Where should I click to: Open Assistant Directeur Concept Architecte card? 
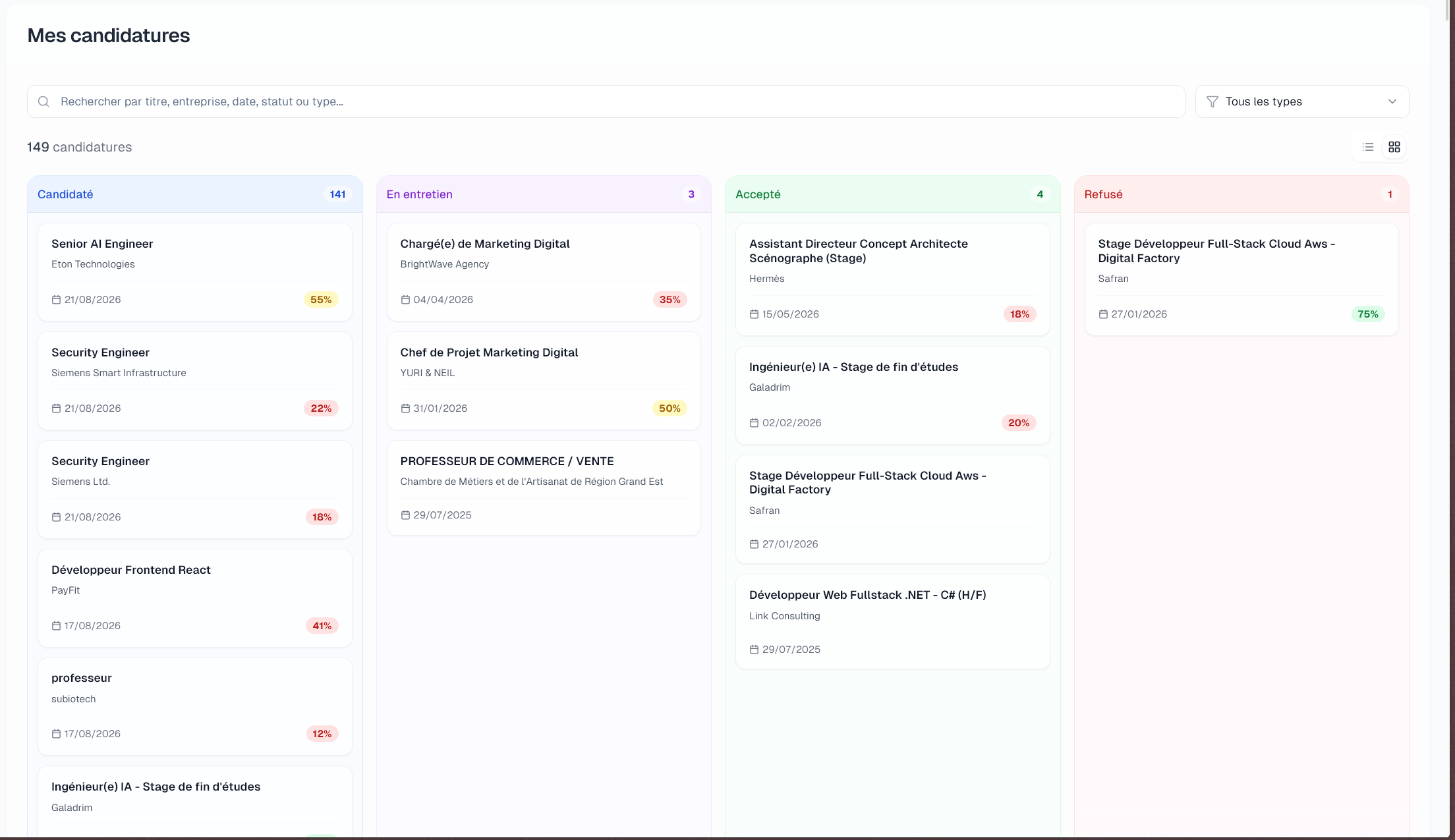coord(893,279)
